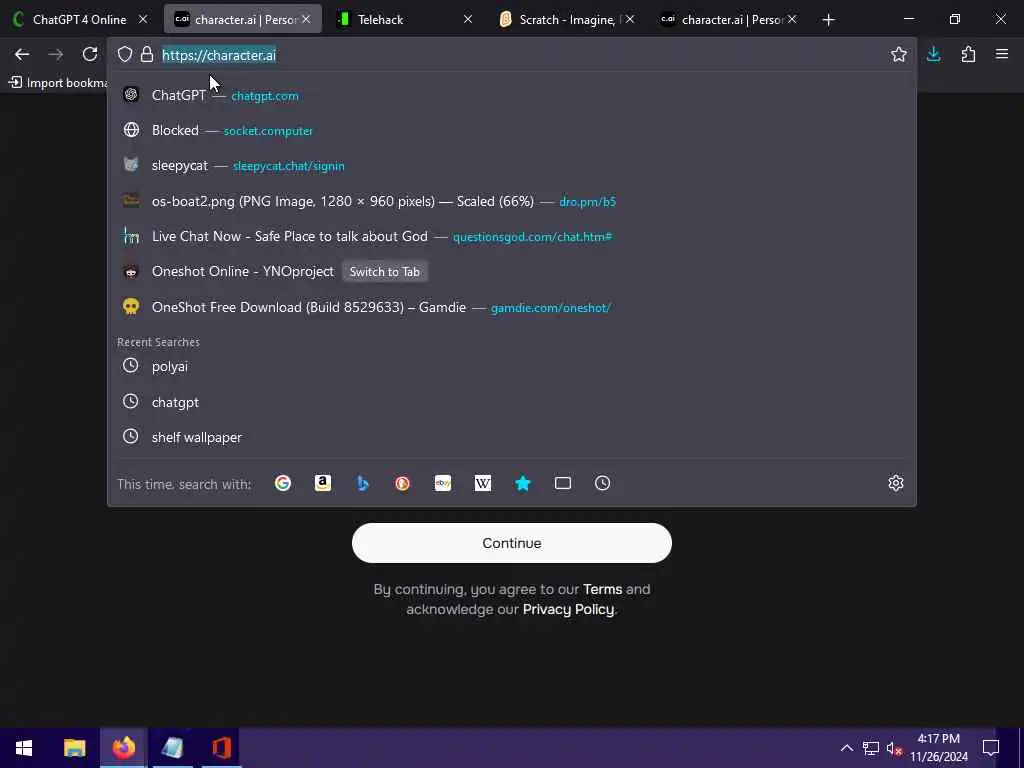Switch to the last character.ai tab
1024x768 pixels.
[x=729, y=20]
